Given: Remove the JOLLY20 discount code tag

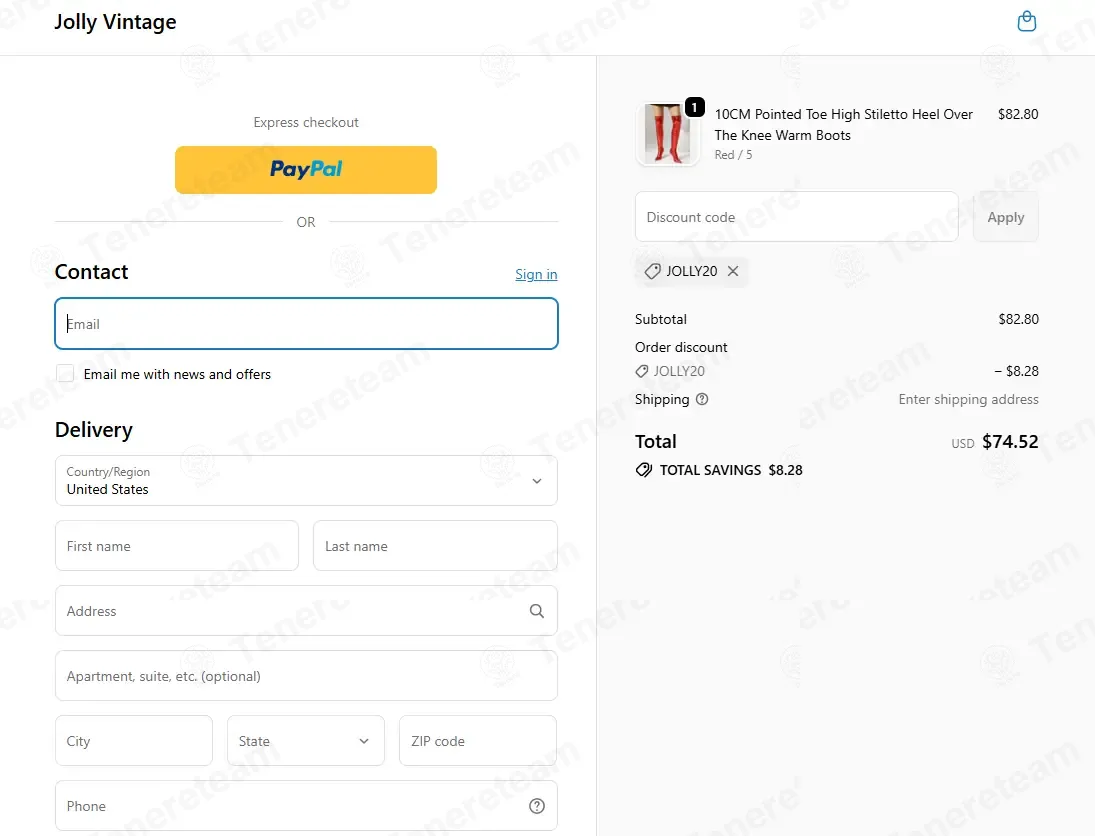Looking at the screenshot, I should click(733, 271).
